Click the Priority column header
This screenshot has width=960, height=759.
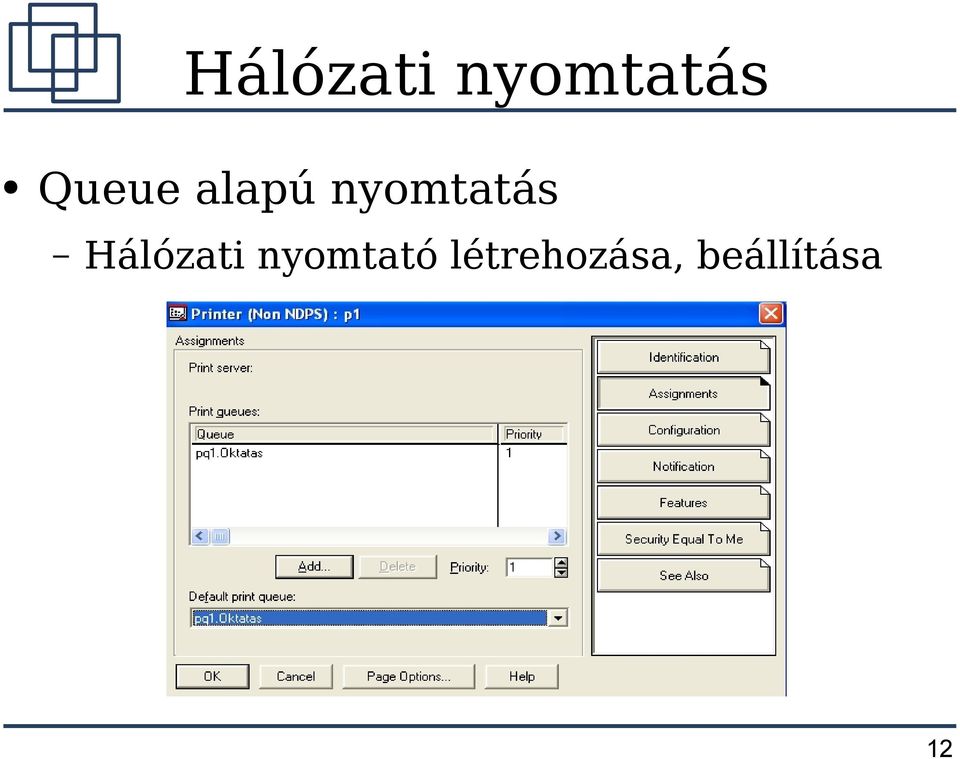pos(533,434)
